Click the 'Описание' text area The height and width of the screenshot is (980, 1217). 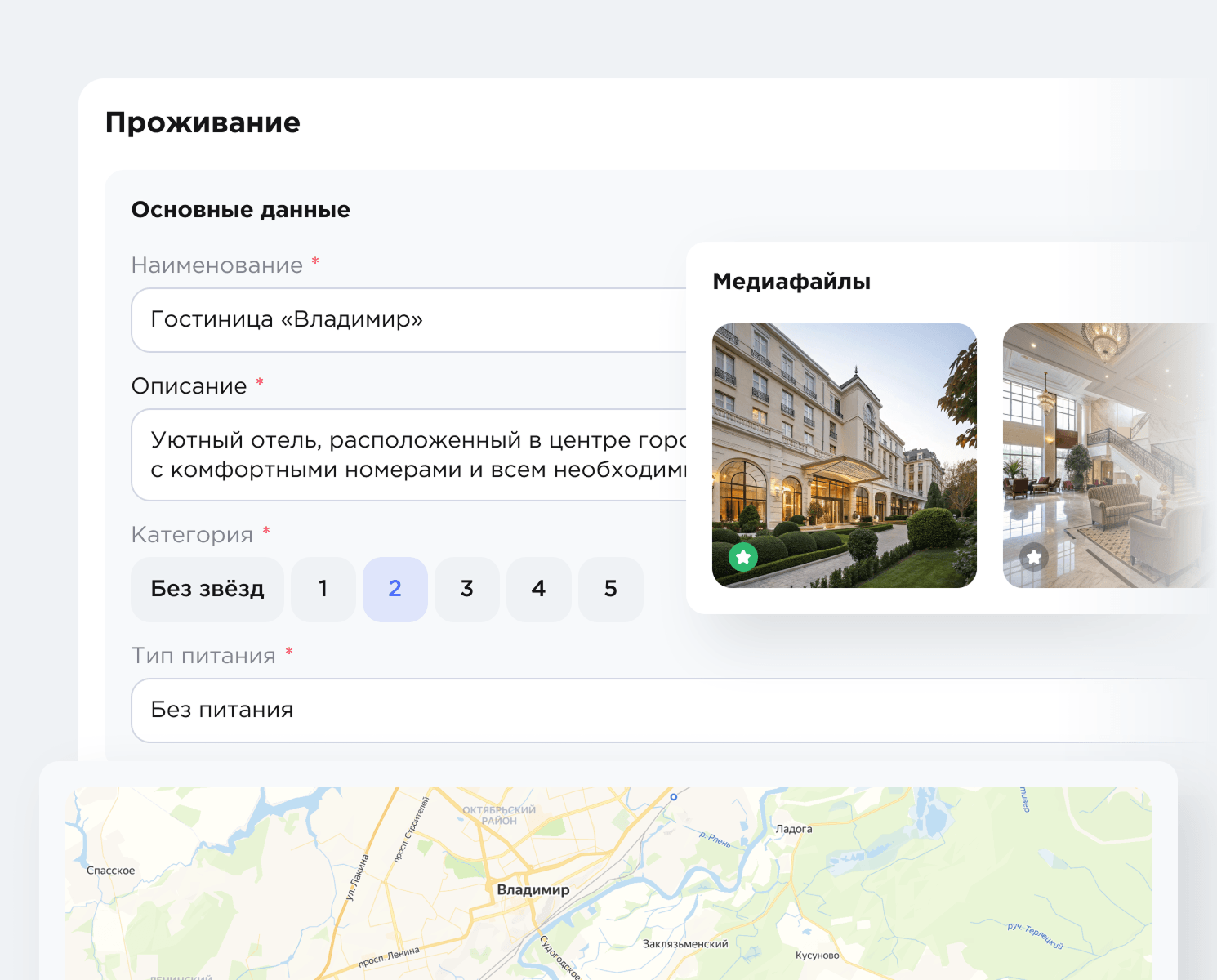pyautogui.click(x=408, y=455)
